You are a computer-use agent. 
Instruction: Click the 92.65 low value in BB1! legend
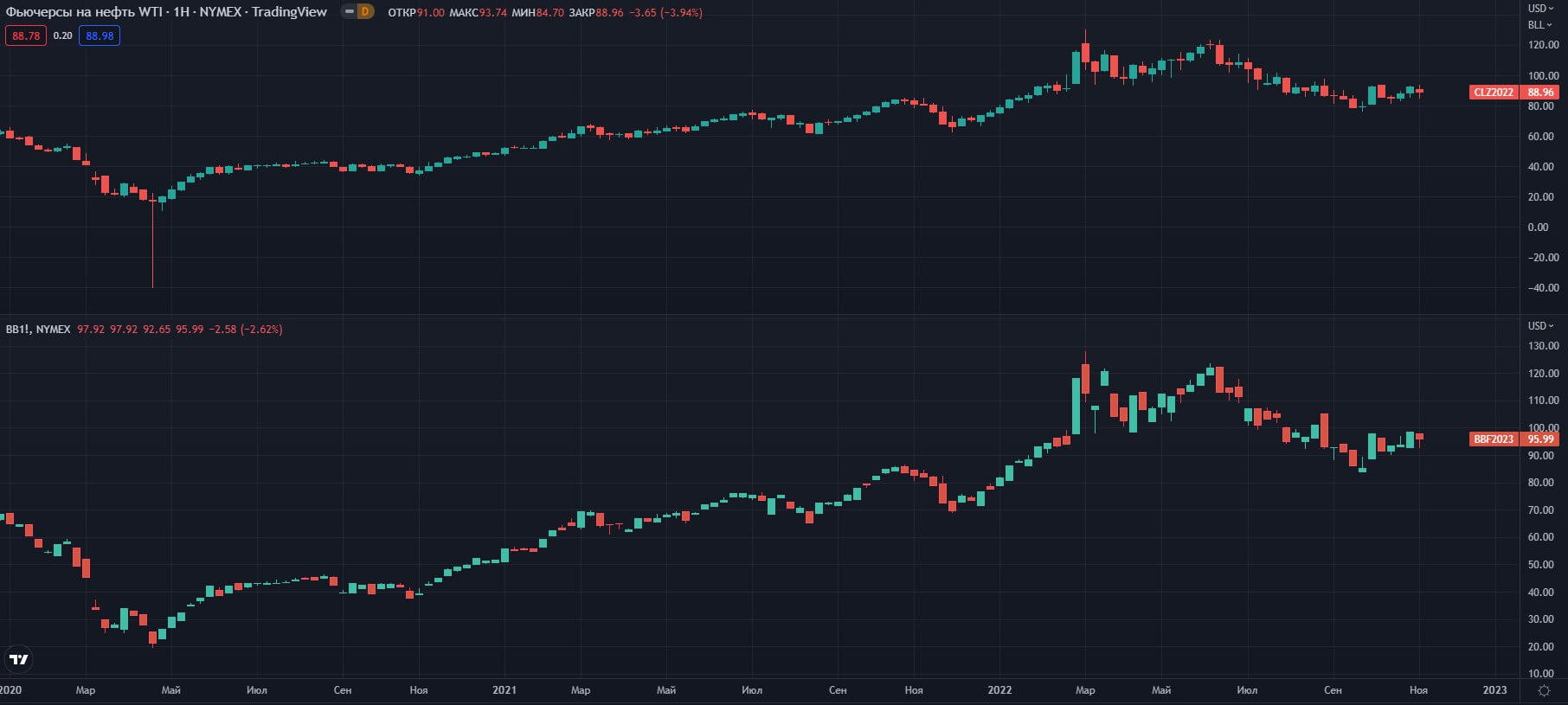157,330
